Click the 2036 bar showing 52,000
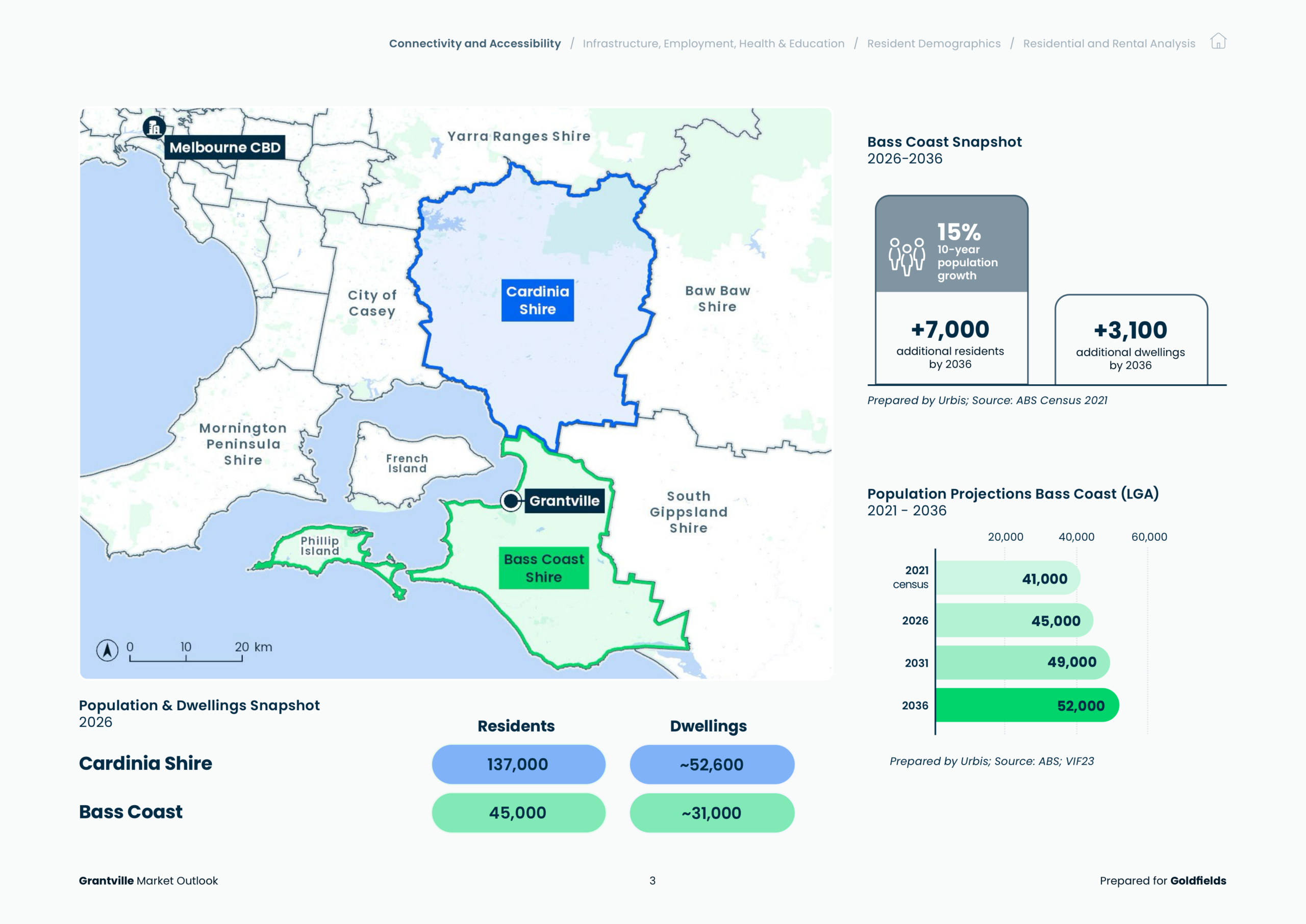The image size is (1306, 924). [x=1027, y=705]
